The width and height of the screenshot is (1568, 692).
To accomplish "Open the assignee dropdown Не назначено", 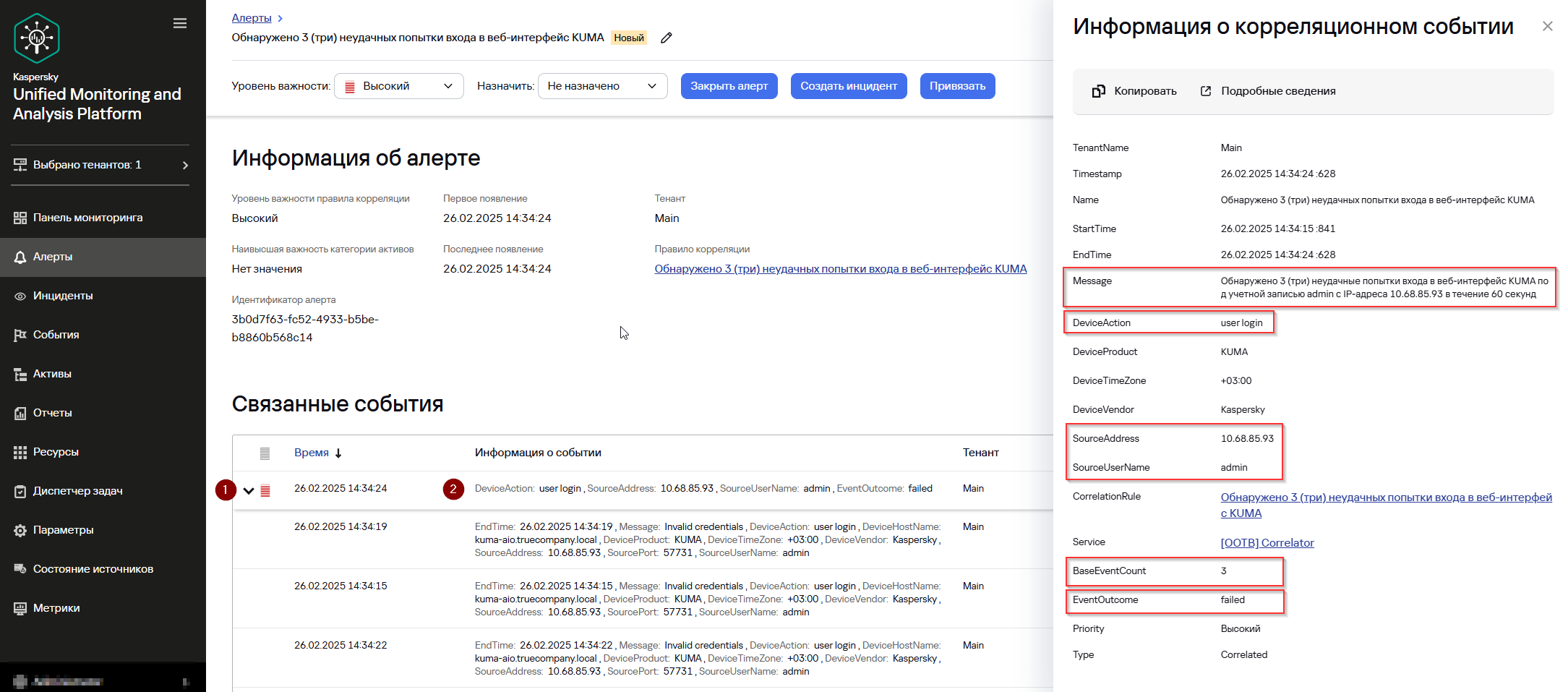I will [x=603, y=86].
